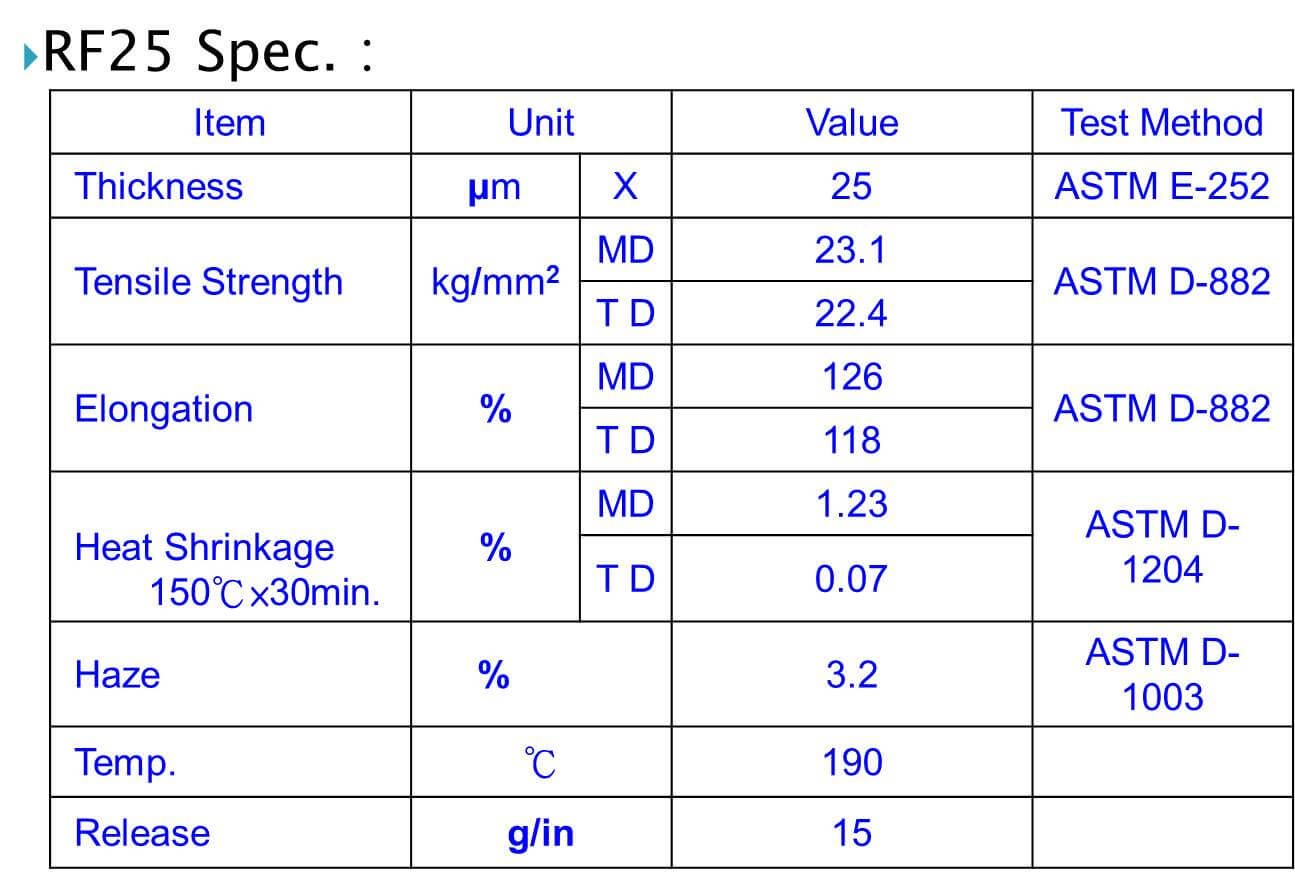
Task: Click the Release unit g/in cell
Action: point(541,833)
